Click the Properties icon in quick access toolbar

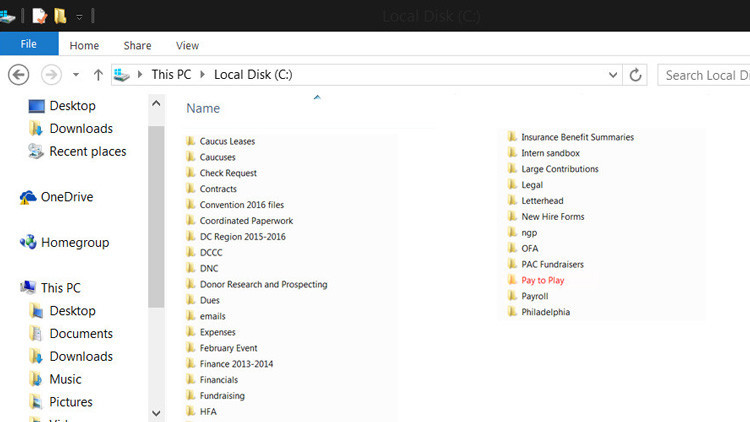39,16
